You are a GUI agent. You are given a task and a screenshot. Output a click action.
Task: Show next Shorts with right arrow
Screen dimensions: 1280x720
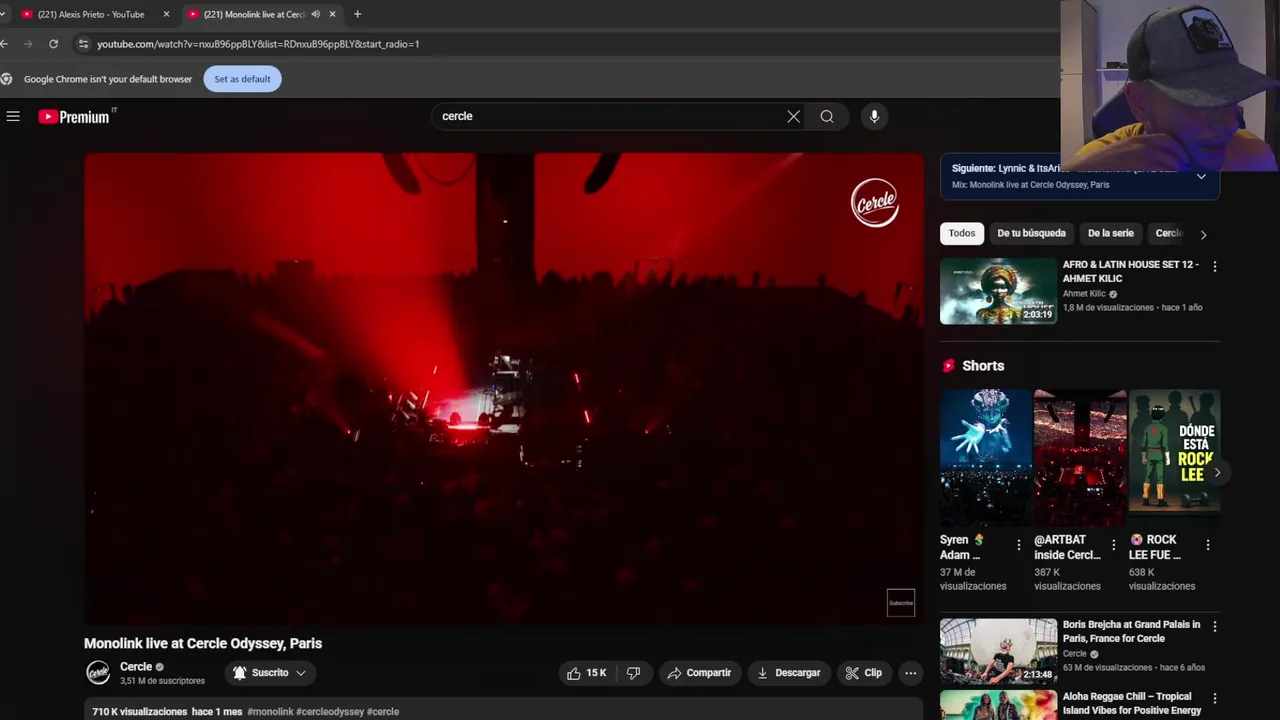coord(1217,472)
